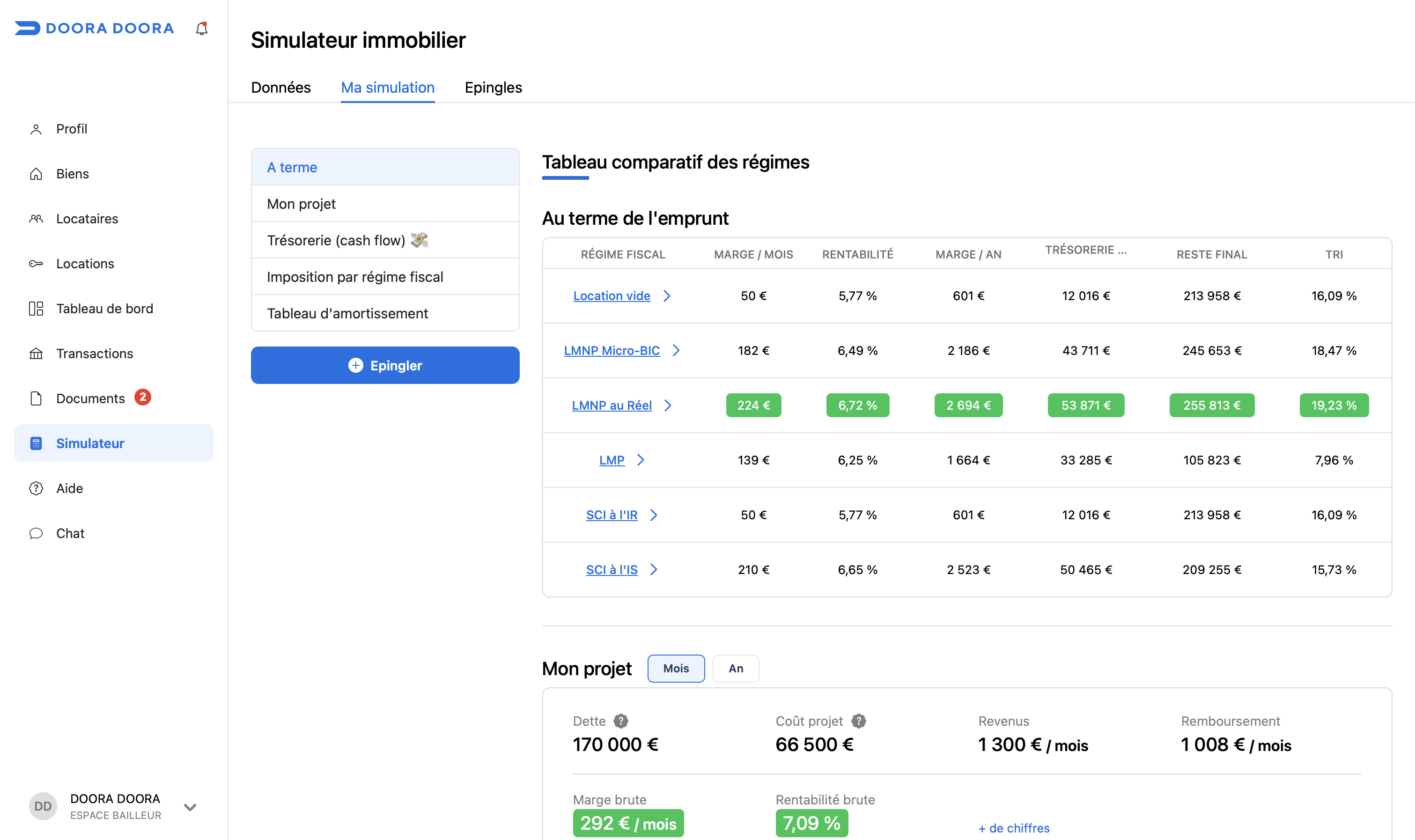The image size is (1415, 840).
Task: Select Trésorerie (cash flow) menu entry
Action: pyautogui.click(x=385, y=240)
